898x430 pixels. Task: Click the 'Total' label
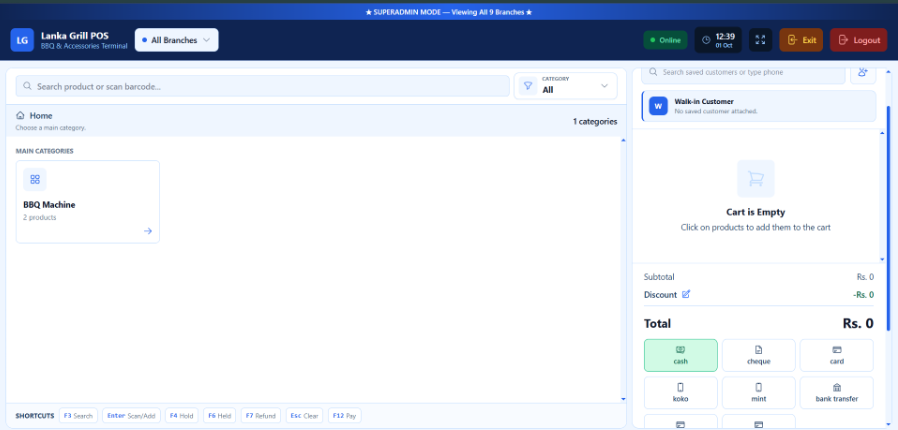coord(657,324)
